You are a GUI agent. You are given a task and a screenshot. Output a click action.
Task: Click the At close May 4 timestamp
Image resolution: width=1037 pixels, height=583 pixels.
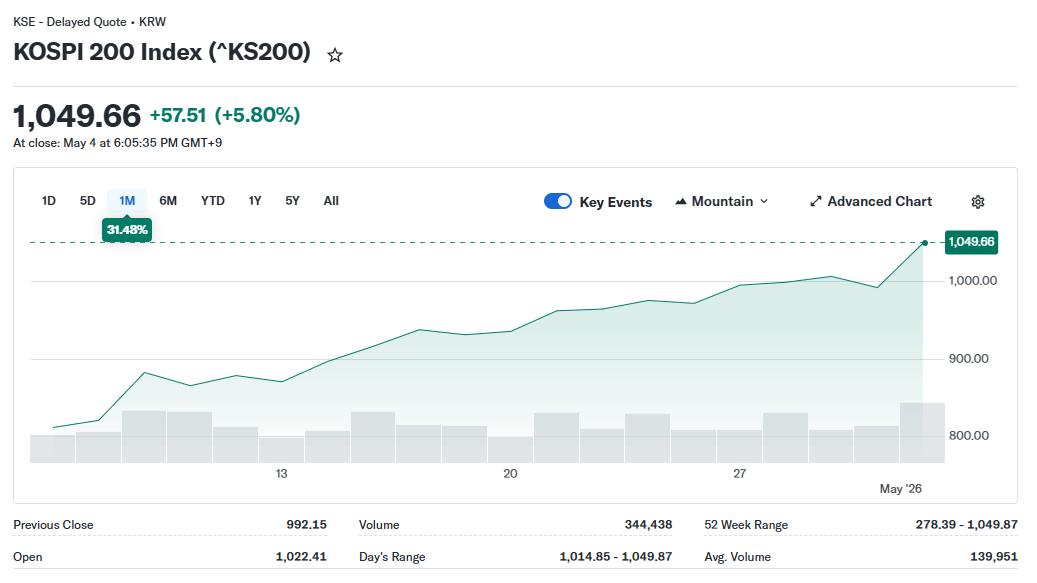click(118, 143)
